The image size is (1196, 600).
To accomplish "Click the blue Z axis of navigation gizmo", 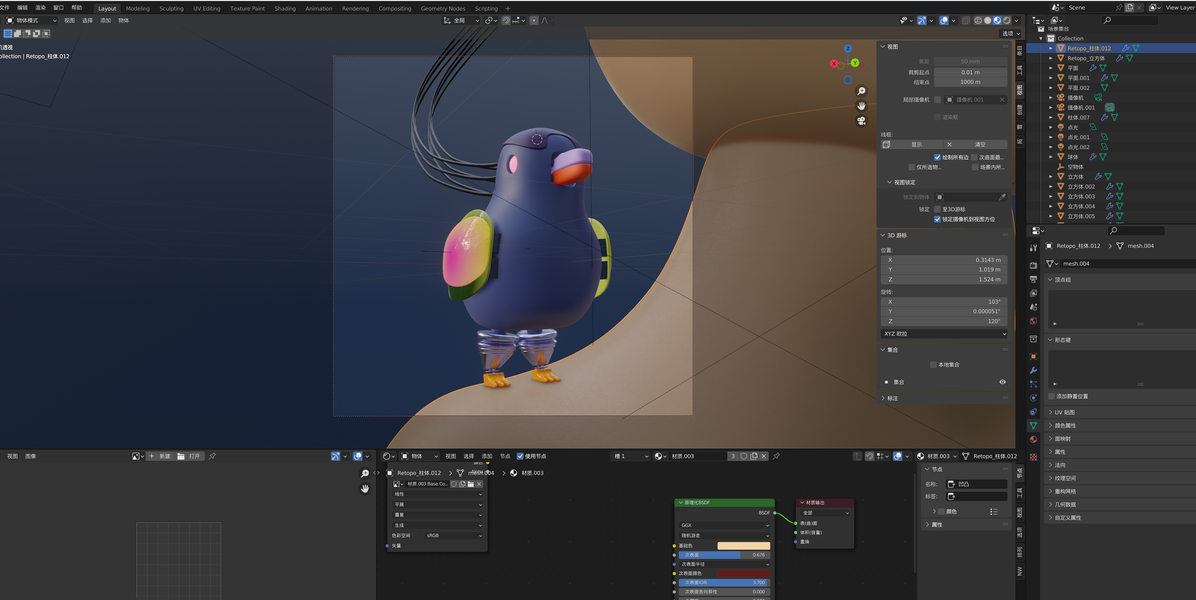I will point(847,49).
